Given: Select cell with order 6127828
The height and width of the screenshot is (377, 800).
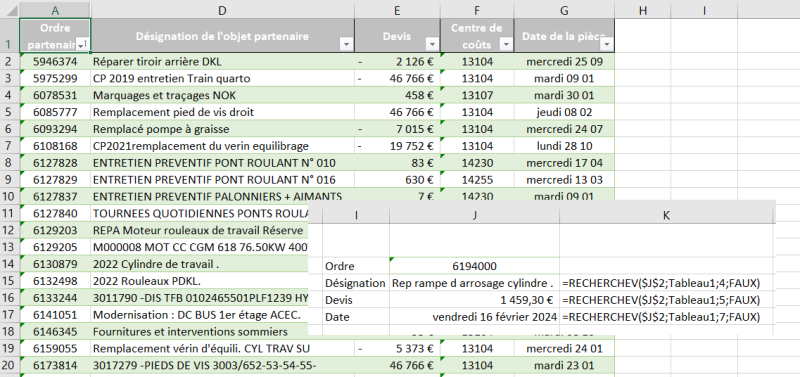Looking at the screenshot, I should (56, 163).
